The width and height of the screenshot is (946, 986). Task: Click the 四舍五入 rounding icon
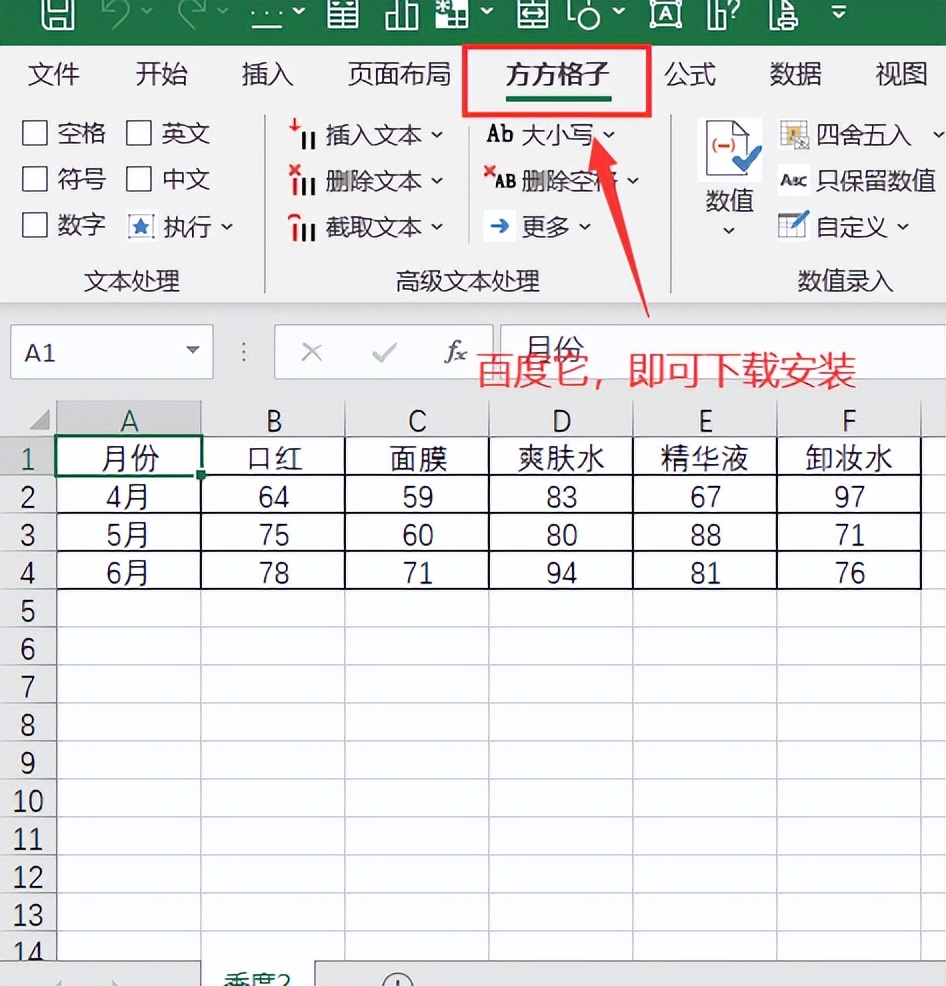(795, 135)
